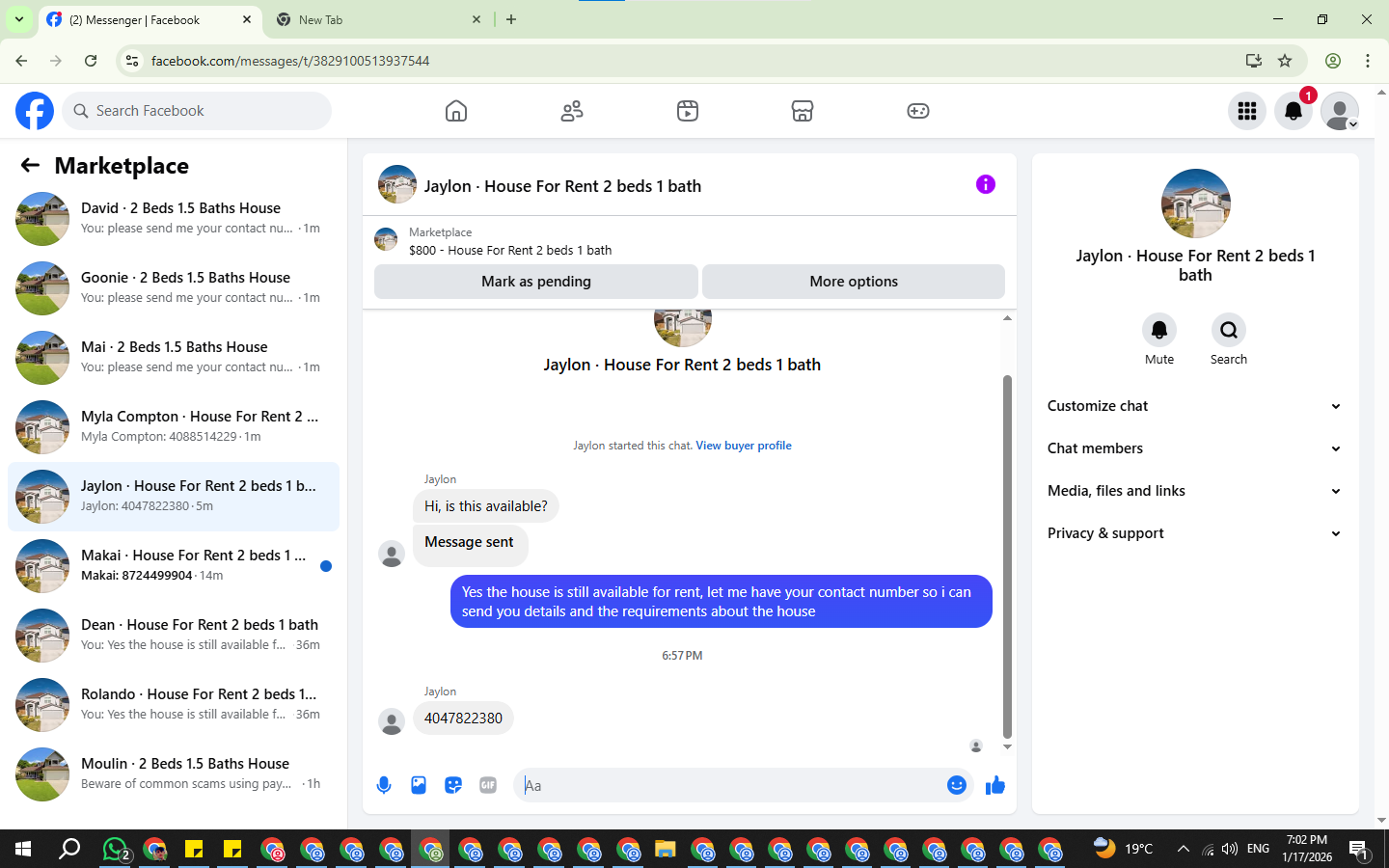
Task: Search in conversation with magnifier icon
Action: [x=1229, y=330]
